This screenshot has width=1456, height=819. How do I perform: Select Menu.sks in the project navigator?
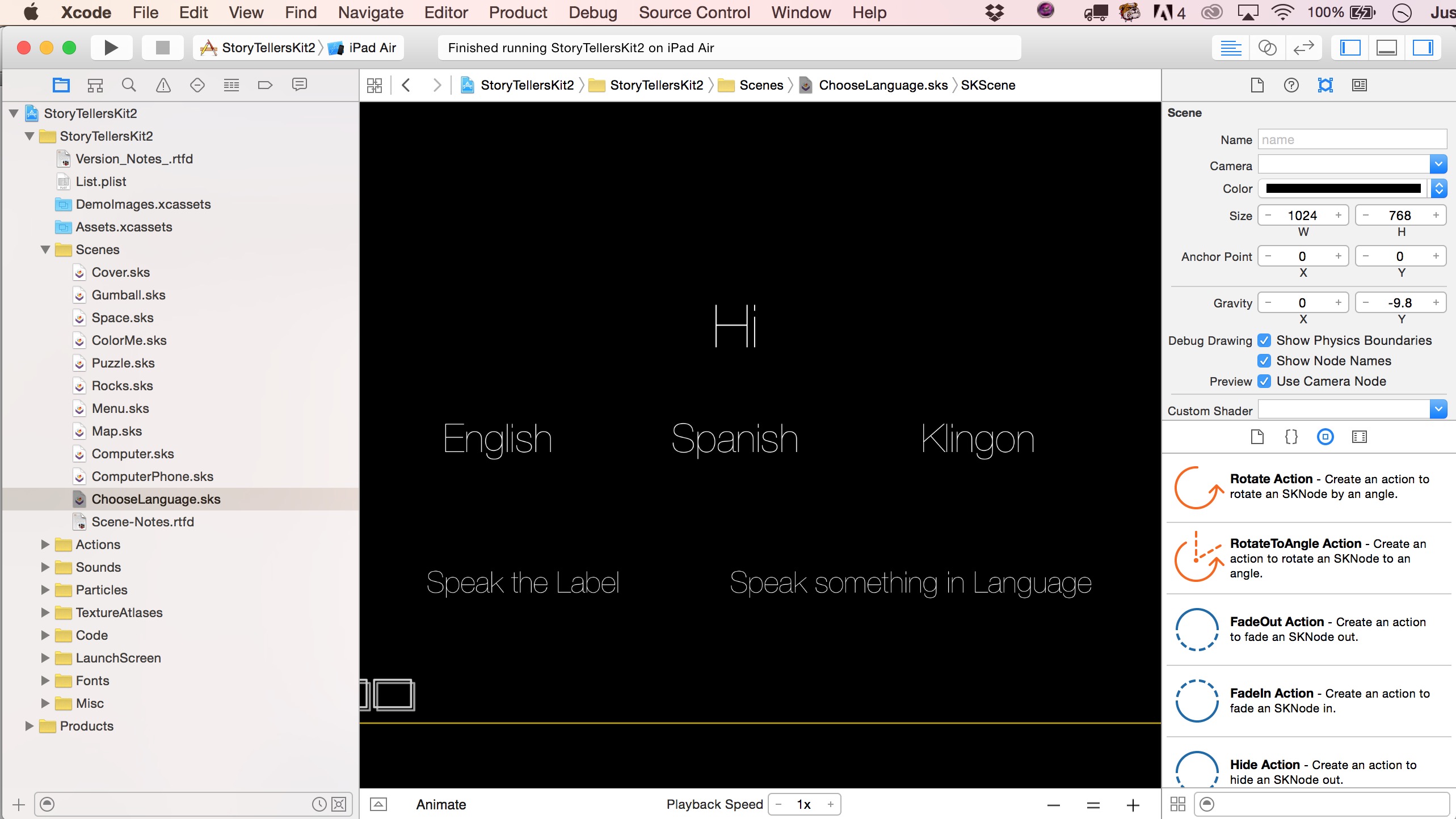pos(120,408)
